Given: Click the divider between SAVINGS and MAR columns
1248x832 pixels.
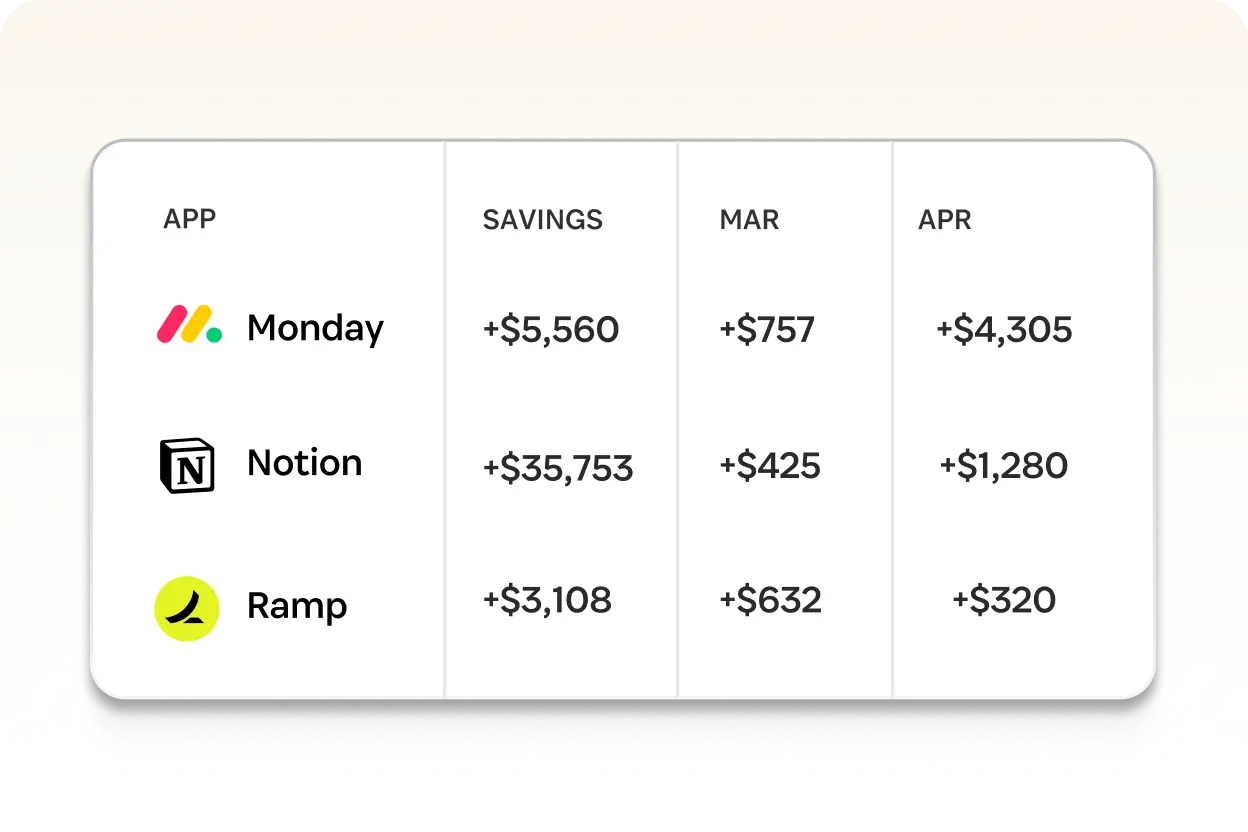Looking at the screenshot, I should 678,419.
